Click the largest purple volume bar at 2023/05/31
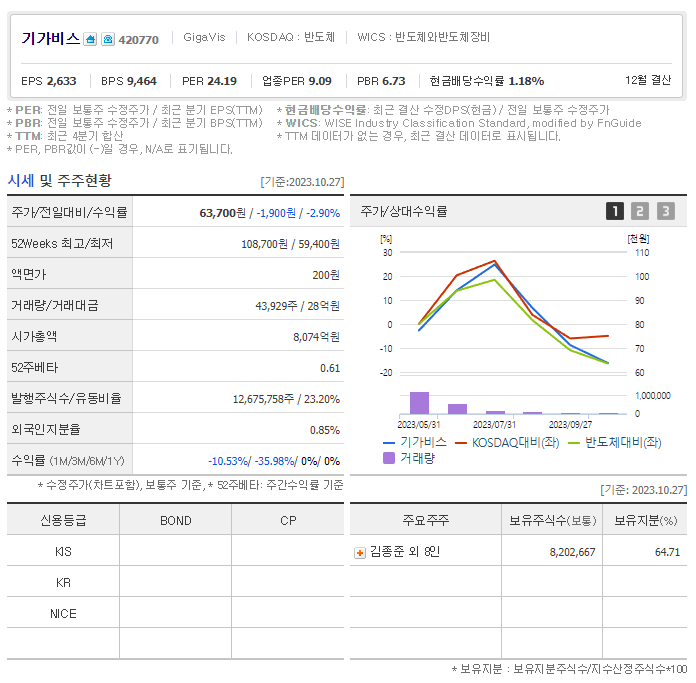The width and height of the screenshot is (696, 683). 419,403
